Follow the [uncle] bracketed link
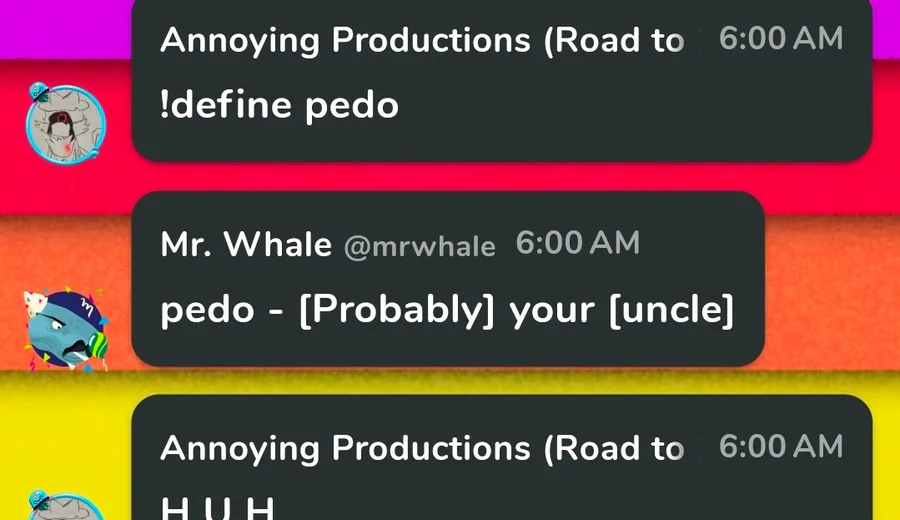This screenshot has height=520, width=900. [672, 311]
